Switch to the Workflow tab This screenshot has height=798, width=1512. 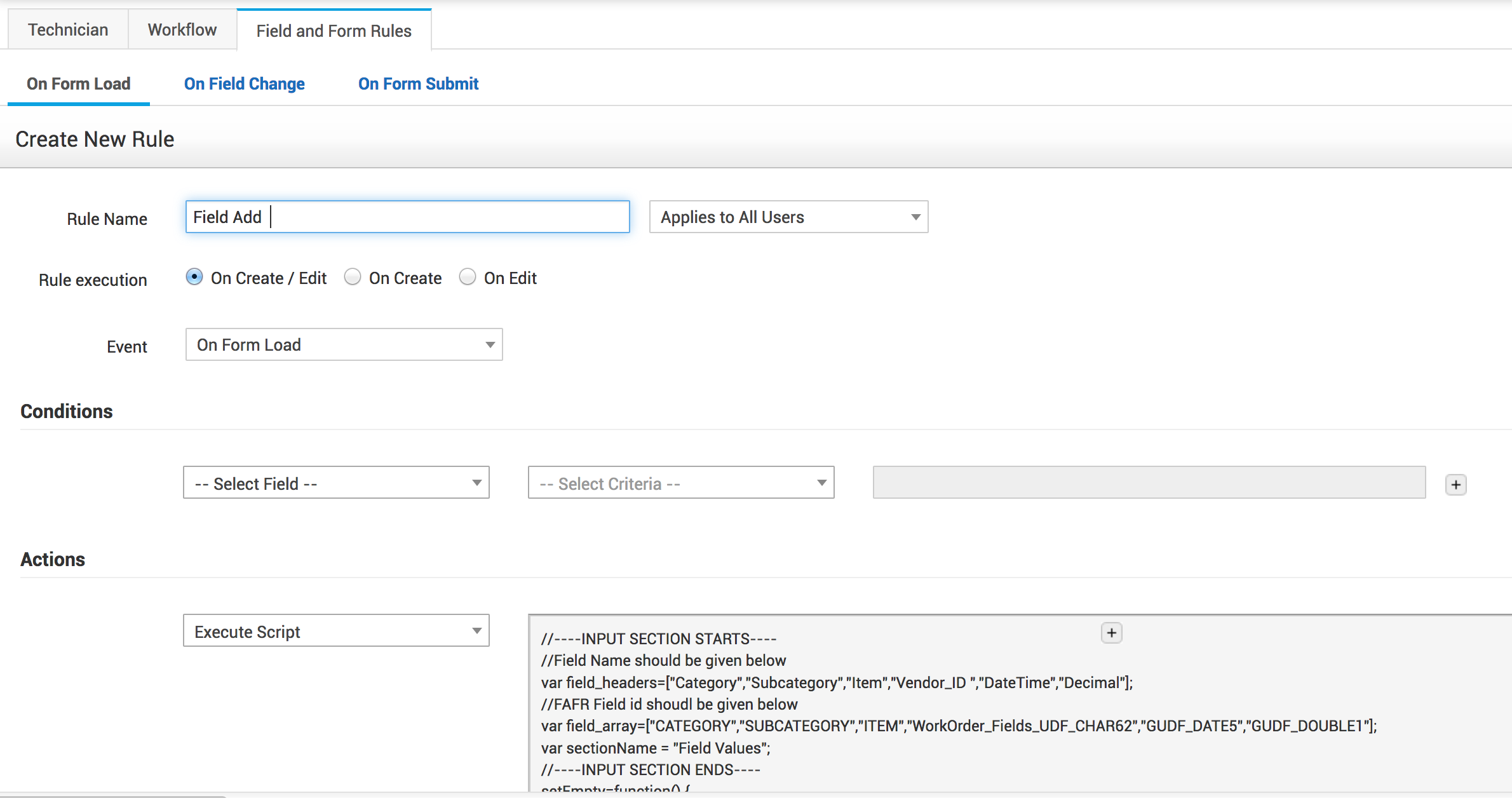click(182, 30)
